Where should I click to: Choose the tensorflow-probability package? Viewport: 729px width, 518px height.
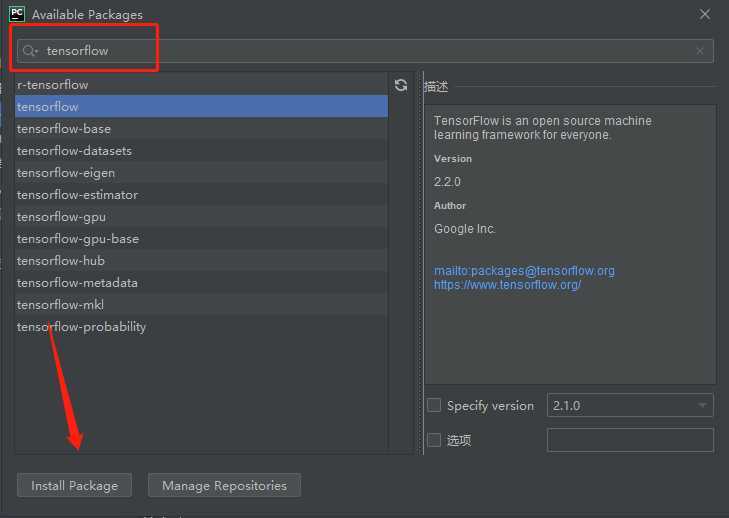[201, 327]
